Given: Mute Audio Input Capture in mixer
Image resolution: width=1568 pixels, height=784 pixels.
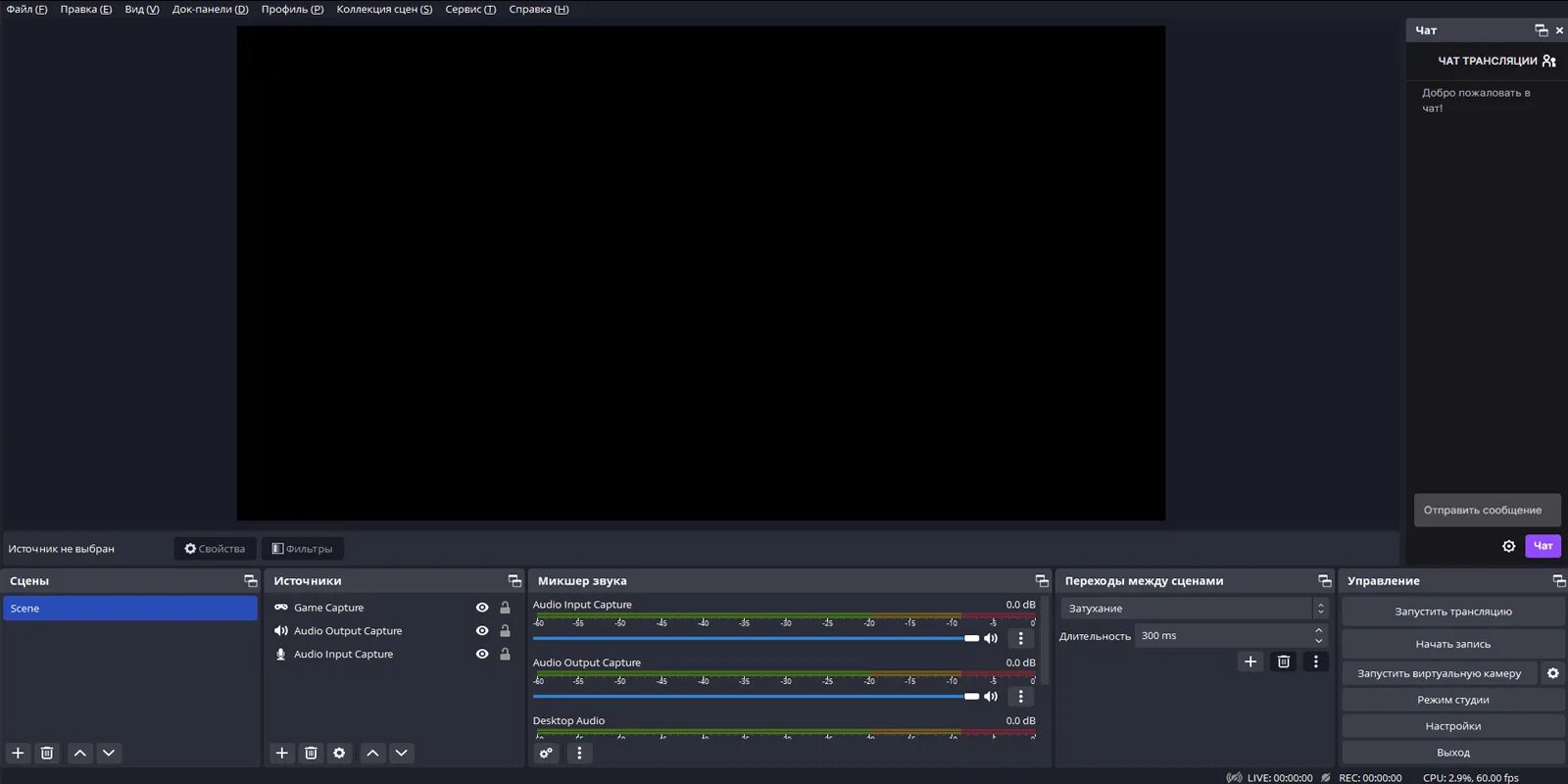Looking at the screenshot, I should click(991, 638).
